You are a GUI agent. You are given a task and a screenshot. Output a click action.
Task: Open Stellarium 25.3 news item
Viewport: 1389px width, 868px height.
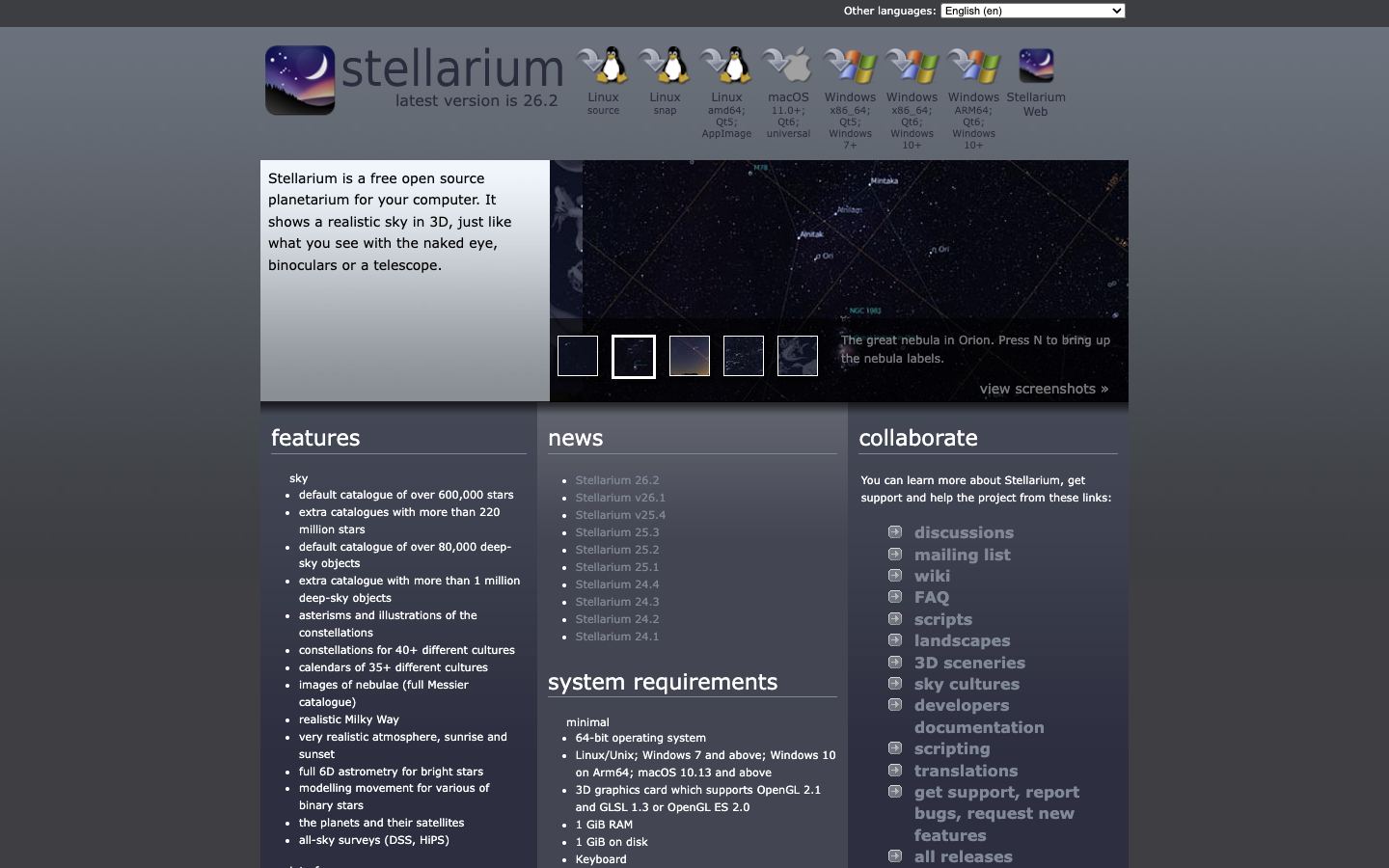[617, 532]
